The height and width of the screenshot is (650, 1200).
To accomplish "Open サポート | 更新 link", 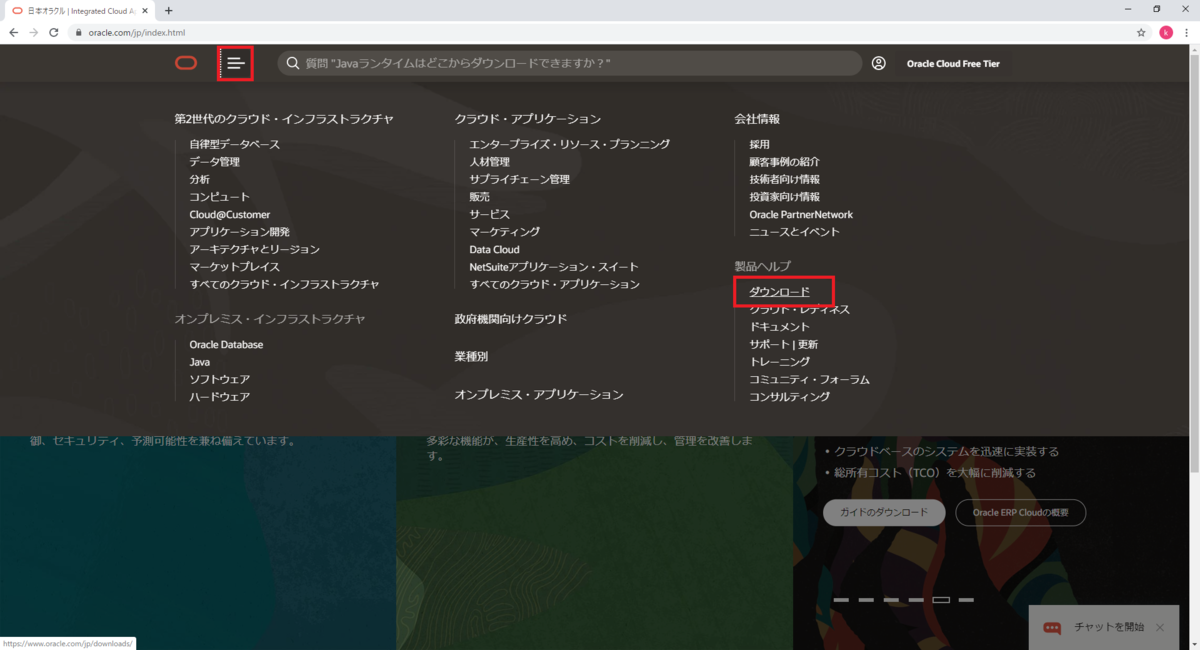I will tap(784, 344).
